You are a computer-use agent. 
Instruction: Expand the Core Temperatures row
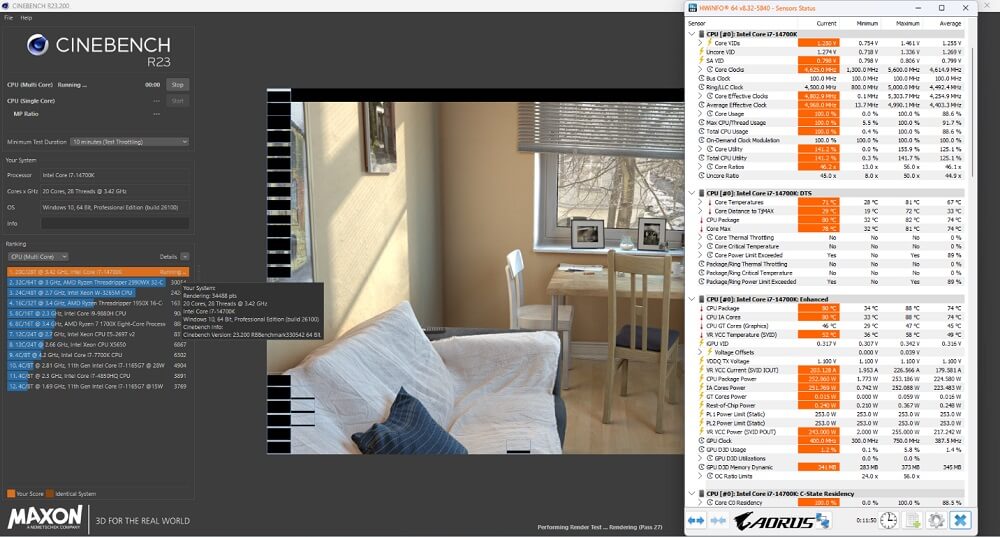click(x=701, y=202)
